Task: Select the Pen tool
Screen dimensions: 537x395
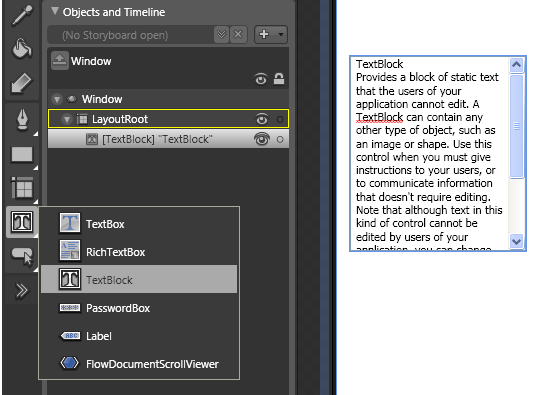Action: click(22, 120)
